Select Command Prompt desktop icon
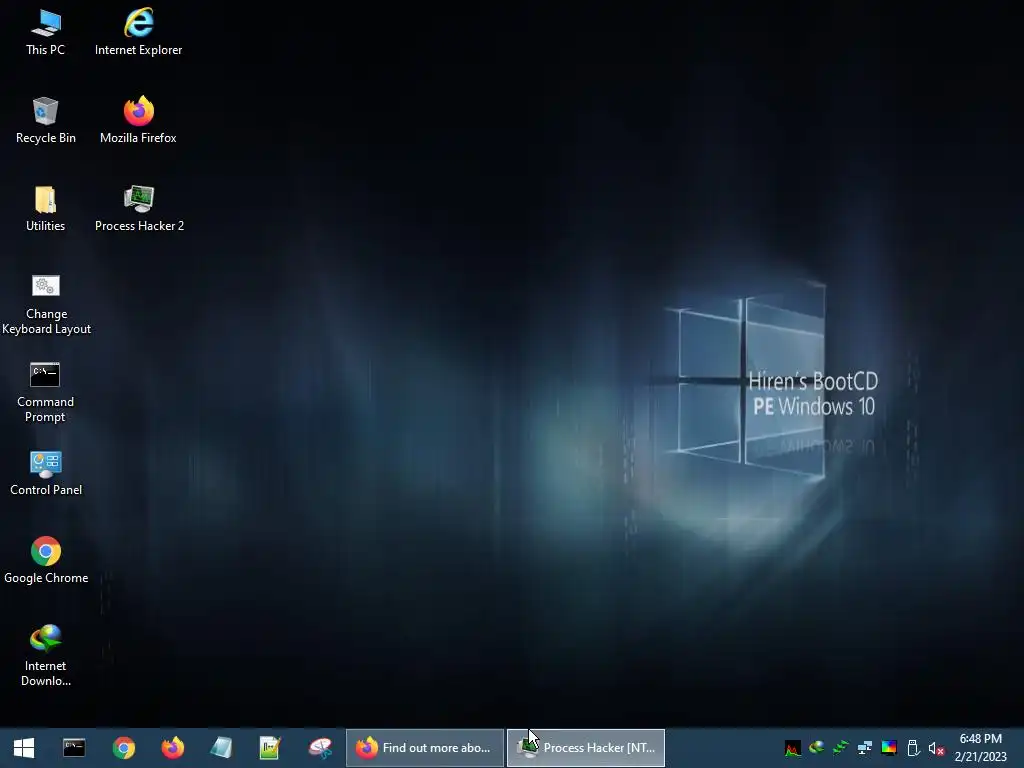1024x768 pixels. pos(45,392)
